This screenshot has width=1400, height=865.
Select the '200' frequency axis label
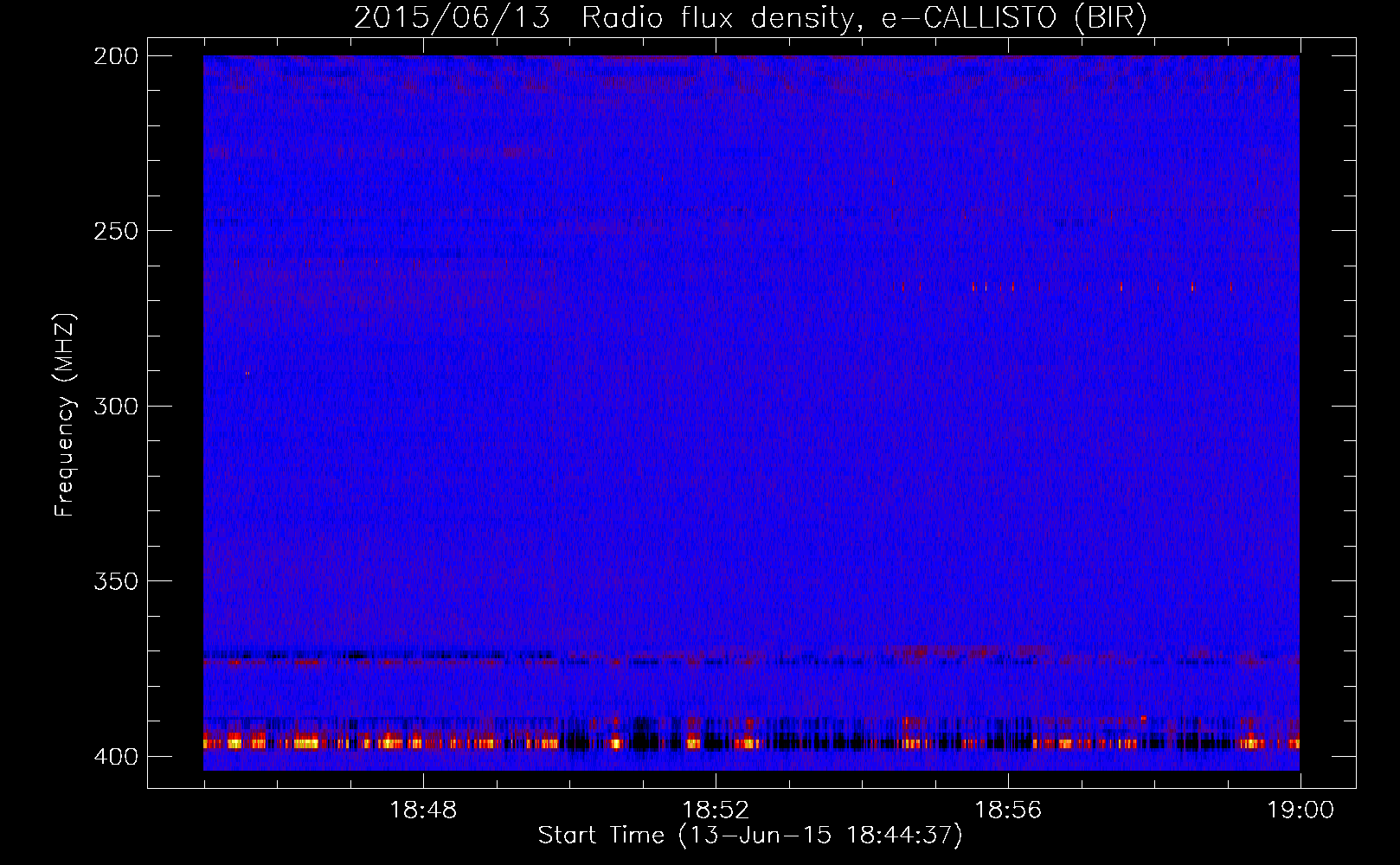point(115,56)
